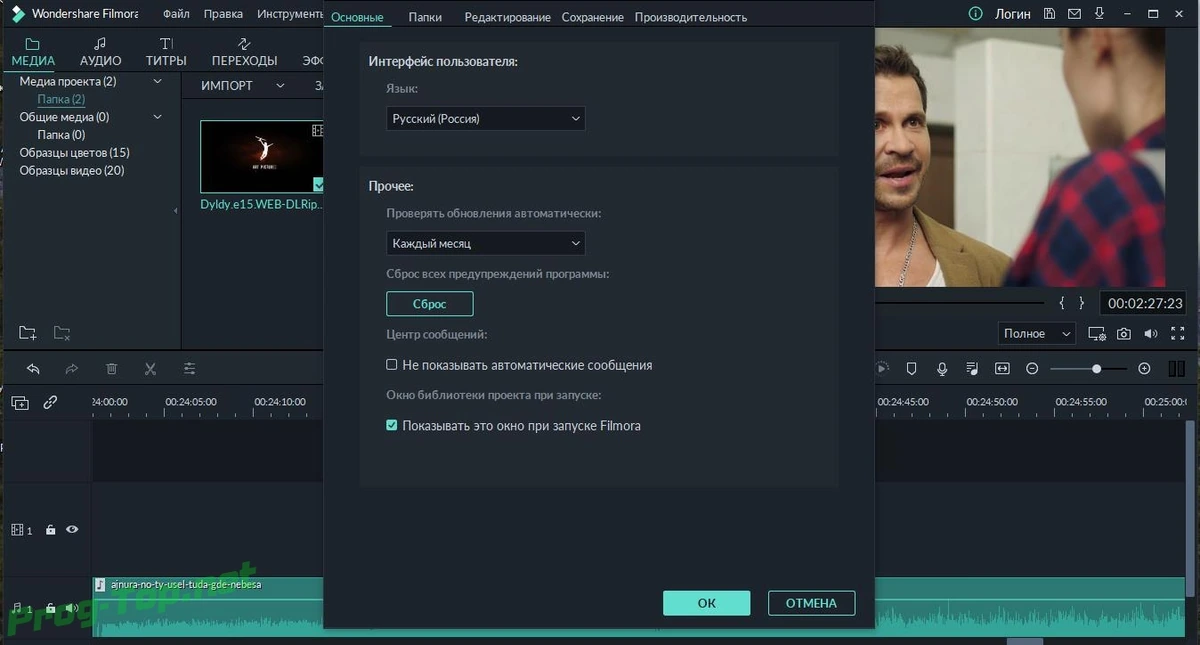Click the redo arrow icon
1200x645 pixels.
click(x=72, y=368)
